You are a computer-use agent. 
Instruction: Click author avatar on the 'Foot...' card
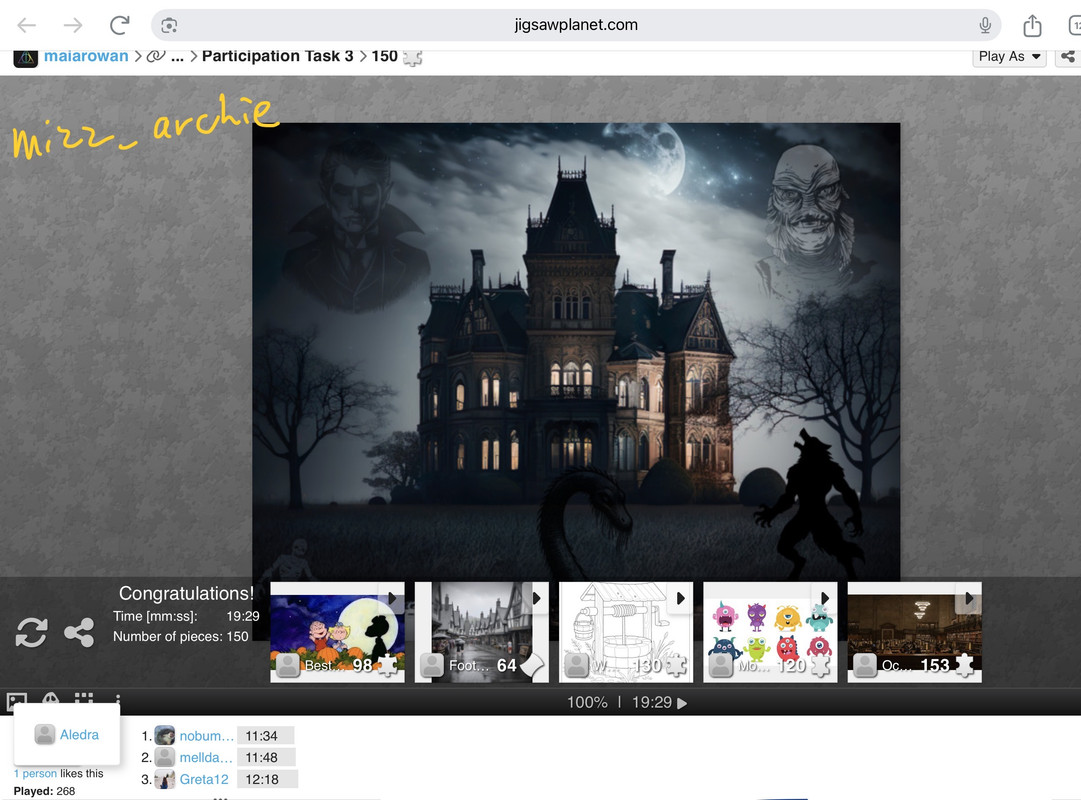click(x=432, y=666)
